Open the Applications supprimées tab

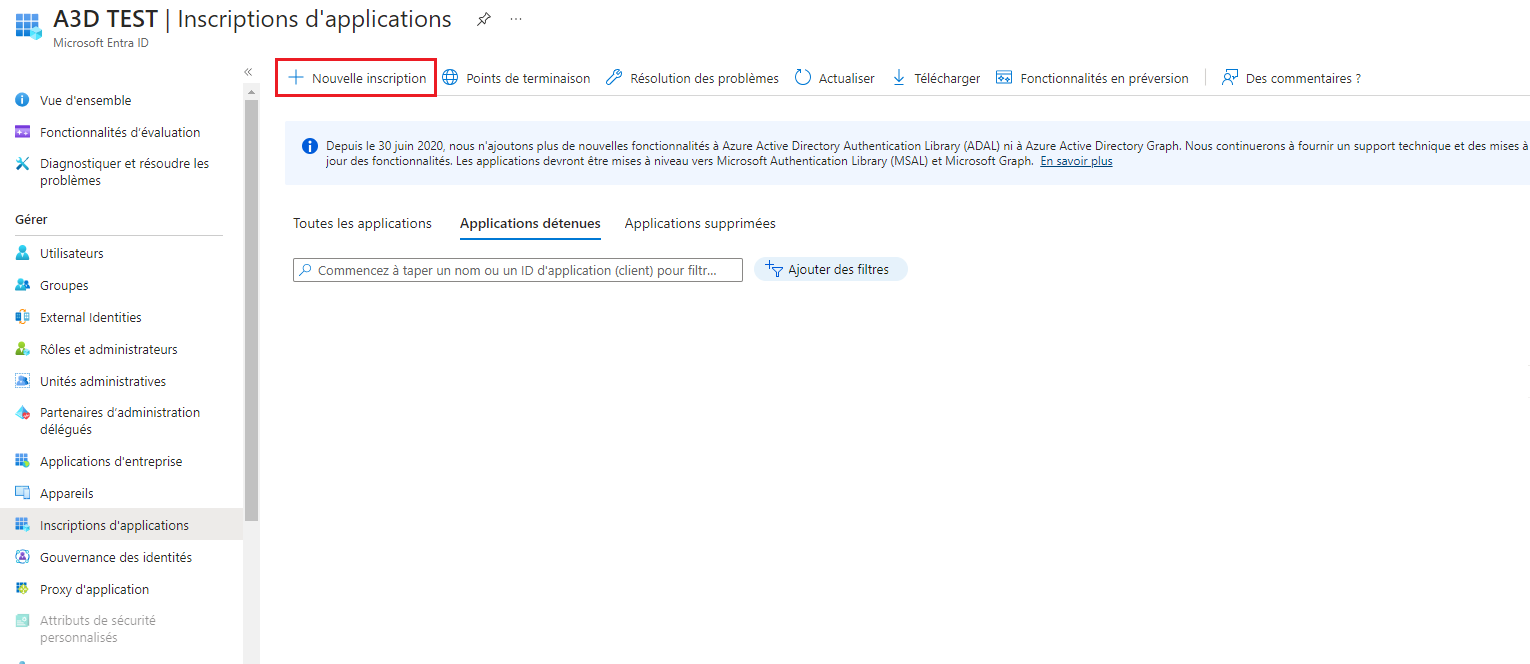[700, 223]
